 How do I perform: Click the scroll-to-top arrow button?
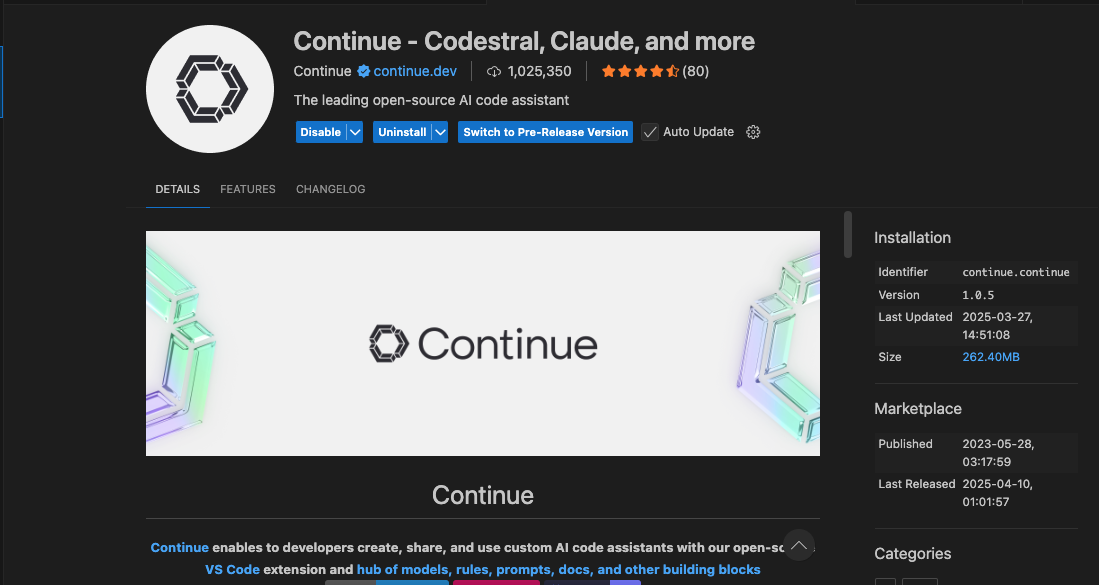pyautogui.click(x=799, y=545)
